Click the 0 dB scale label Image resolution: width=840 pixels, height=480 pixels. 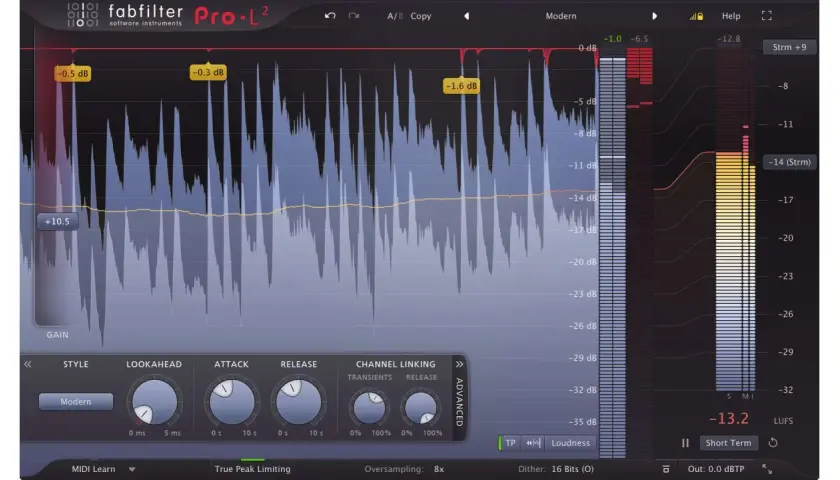587,48
